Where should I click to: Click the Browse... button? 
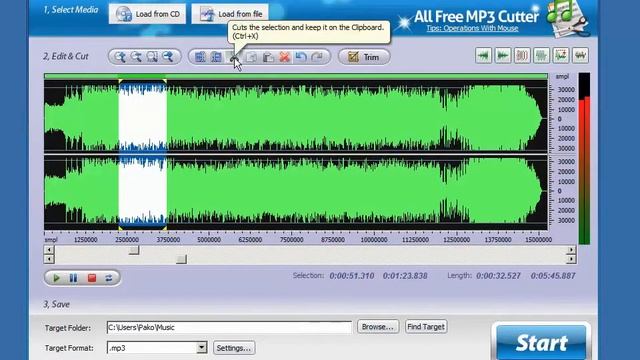pyautogui.click(x=378, y=327)
